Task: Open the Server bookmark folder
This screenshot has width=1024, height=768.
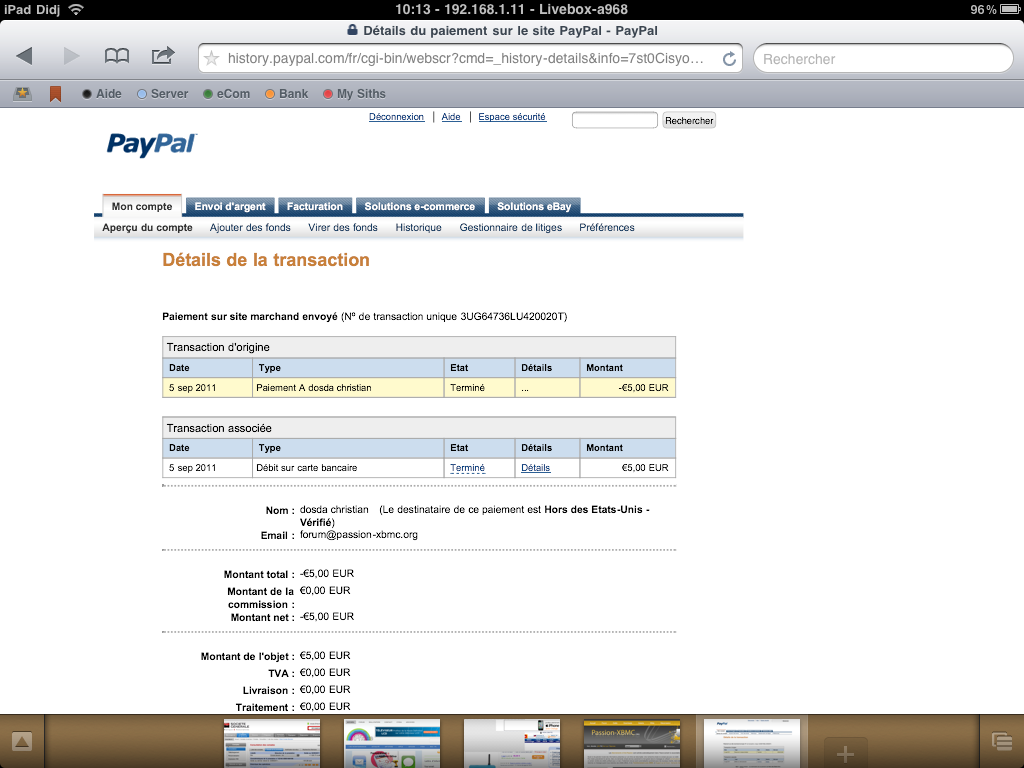Action: point(163,94)
